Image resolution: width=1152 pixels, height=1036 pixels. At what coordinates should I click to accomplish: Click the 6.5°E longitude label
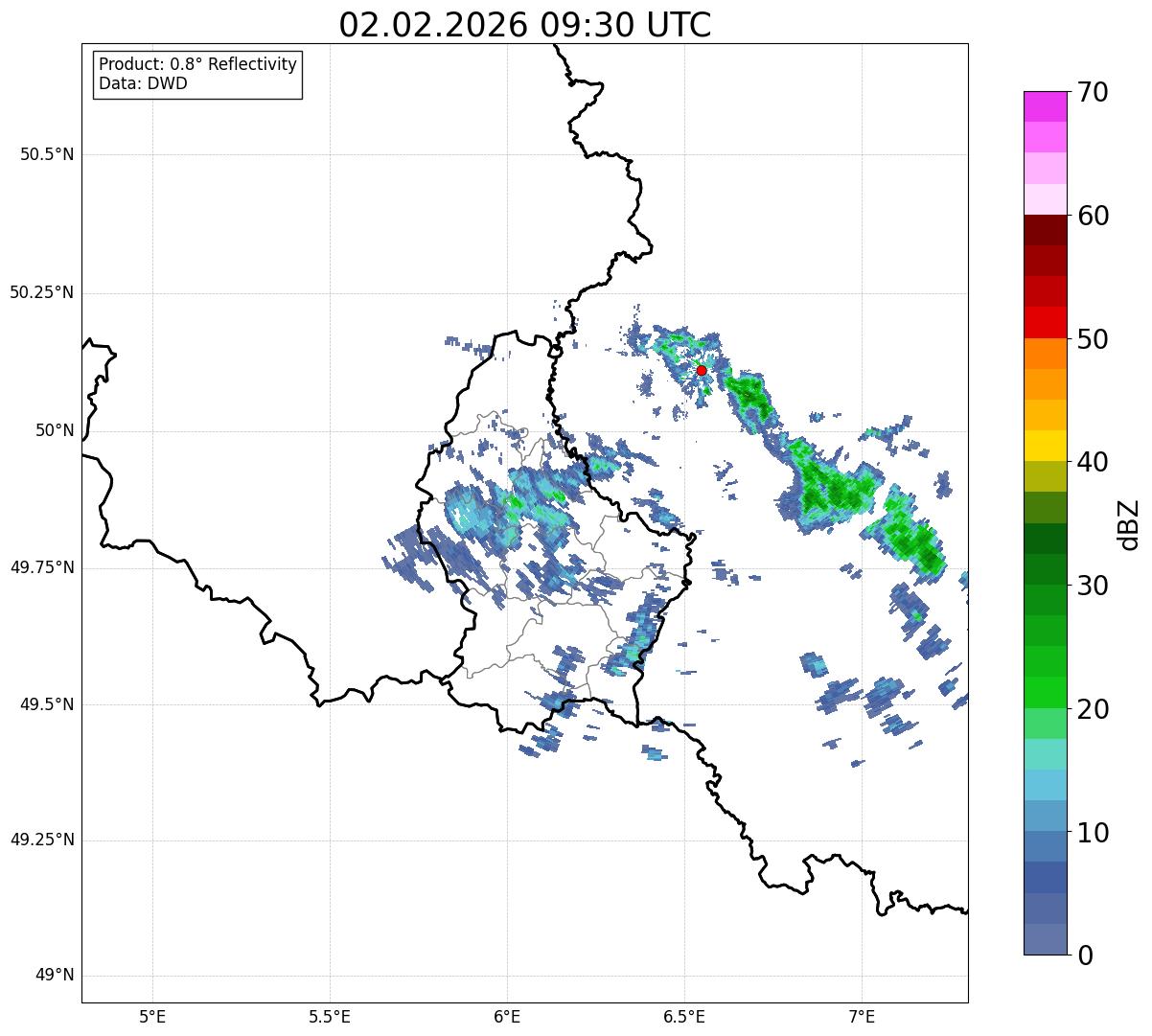(x=684, y=1017)
